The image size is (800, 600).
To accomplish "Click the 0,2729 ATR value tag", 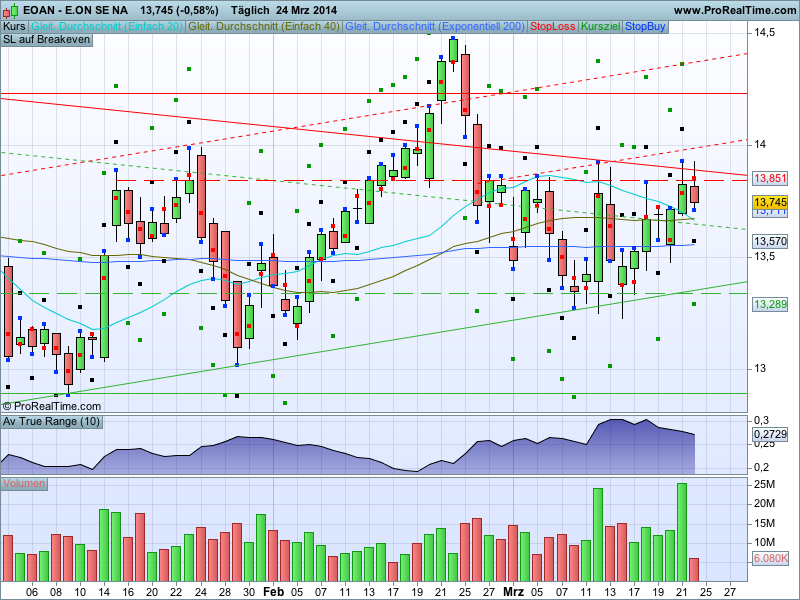I will (x=770, y=434).
